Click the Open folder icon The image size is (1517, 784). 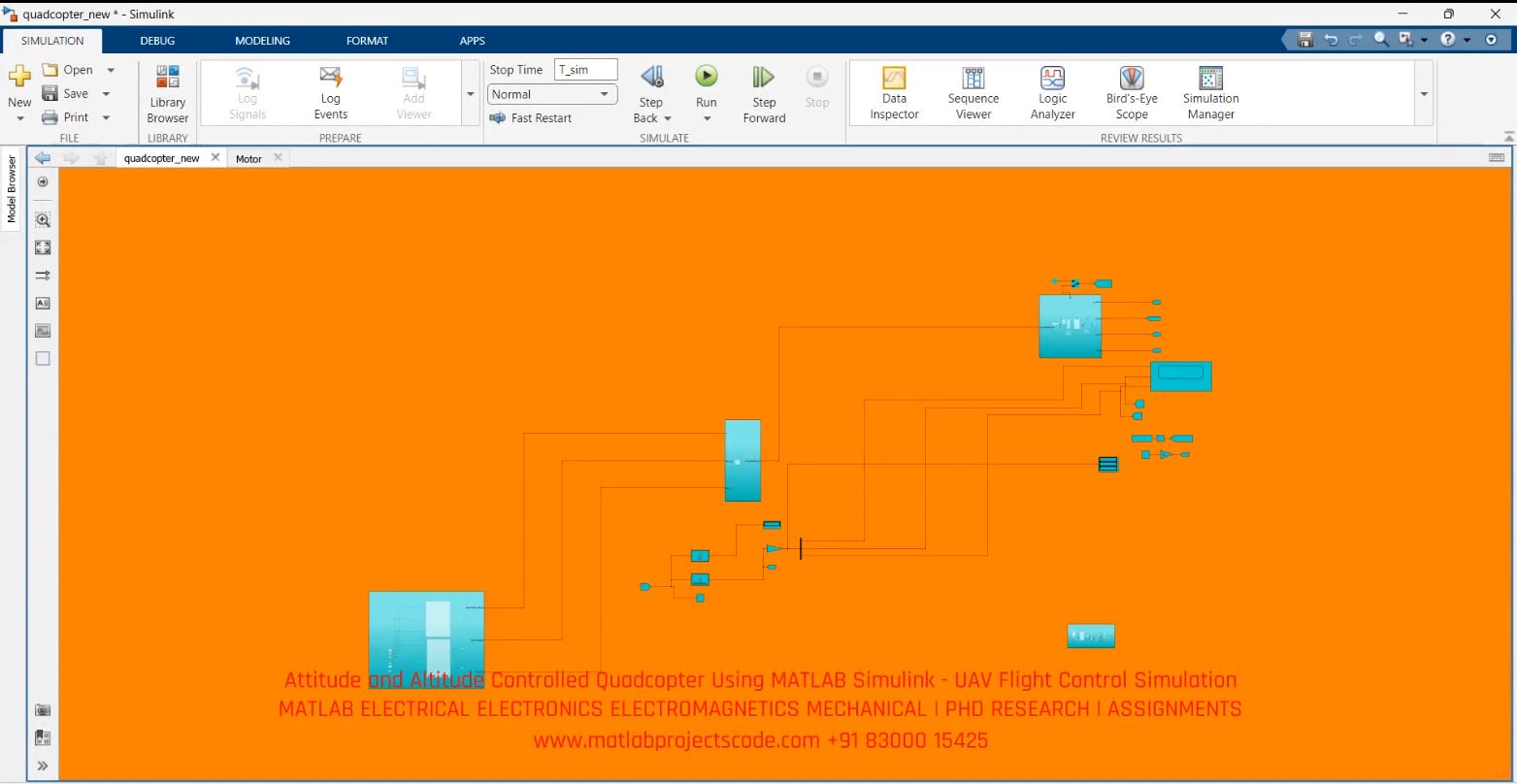click(50, 70)
